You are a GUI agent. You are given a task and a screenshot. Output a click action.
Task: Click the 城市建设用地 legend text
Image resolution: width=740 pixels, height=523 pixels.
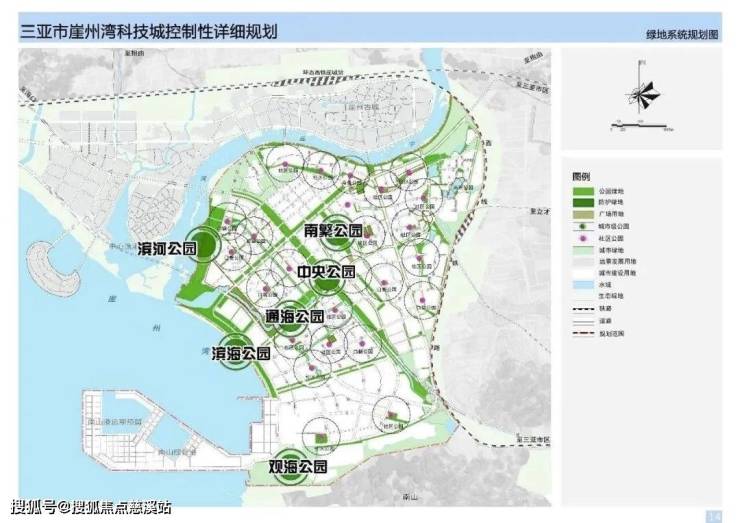617,273
